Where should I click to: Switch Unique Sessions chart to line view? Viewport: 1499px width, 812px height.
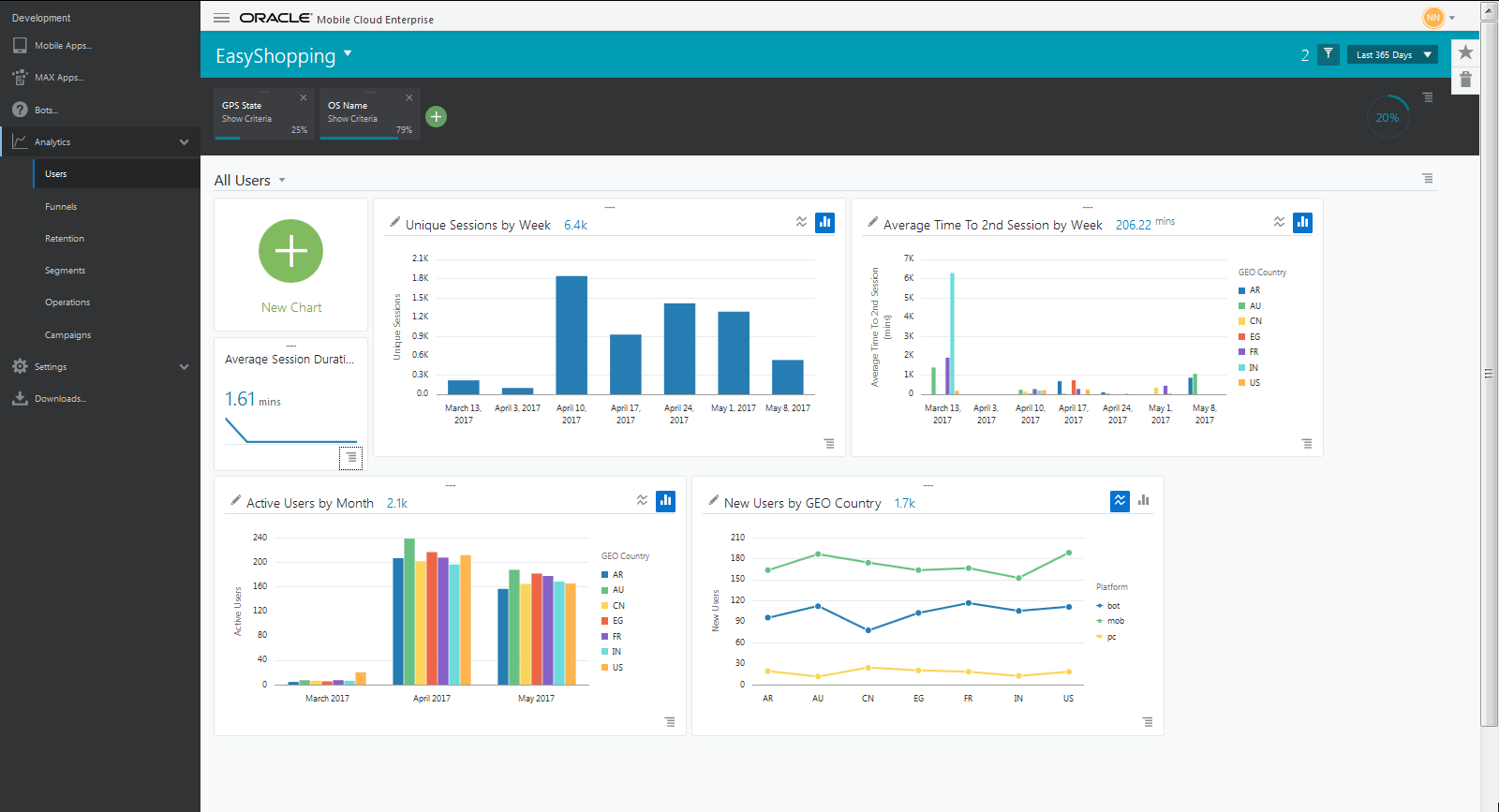tap(801, 222)
